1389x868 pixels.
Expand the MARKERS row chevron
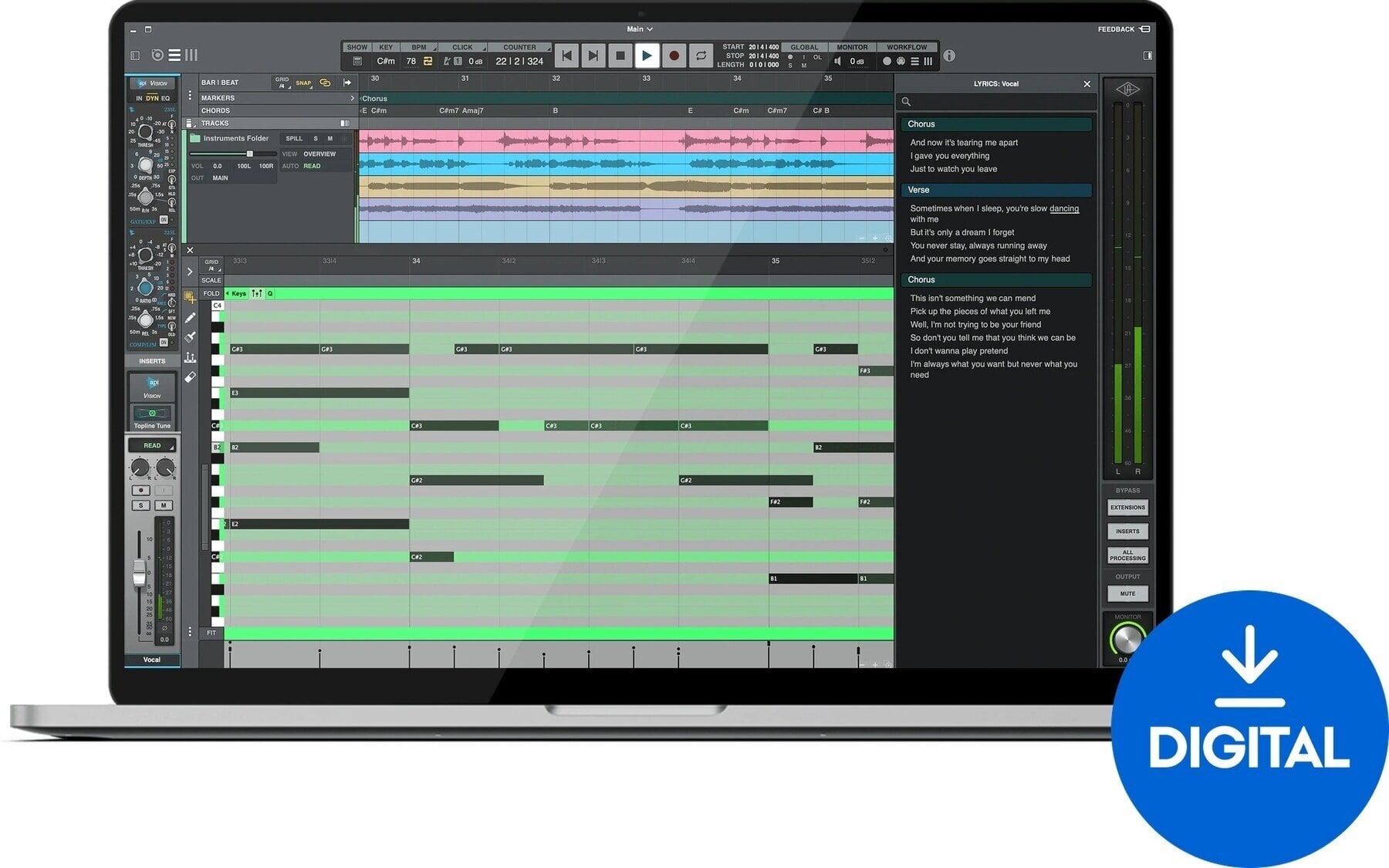point(352,98)
